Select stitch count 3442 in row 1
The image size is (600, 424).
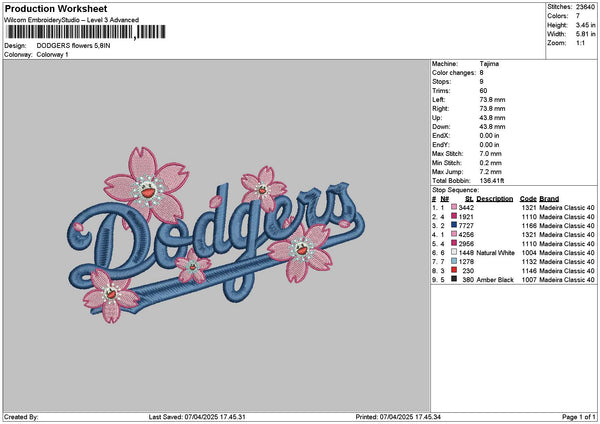[466, 207]
